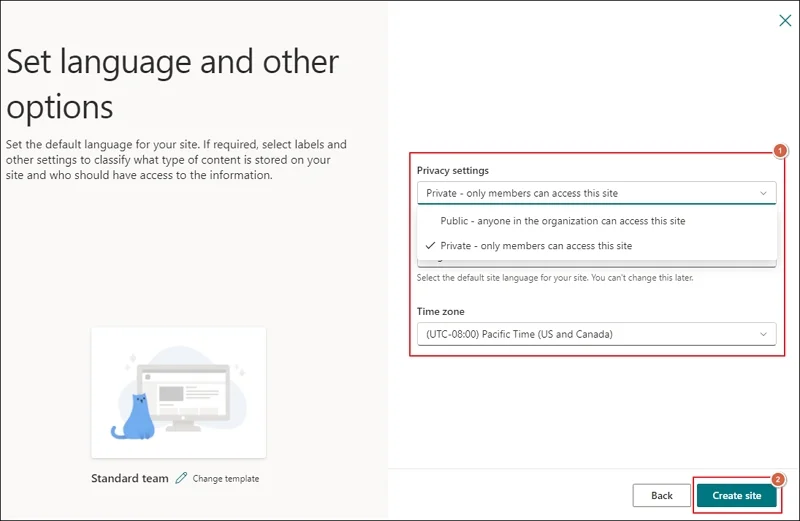This screenshot has height=521, width=800.
Task: Choose Public - anyone in the organization option
Action: point(596,221)
